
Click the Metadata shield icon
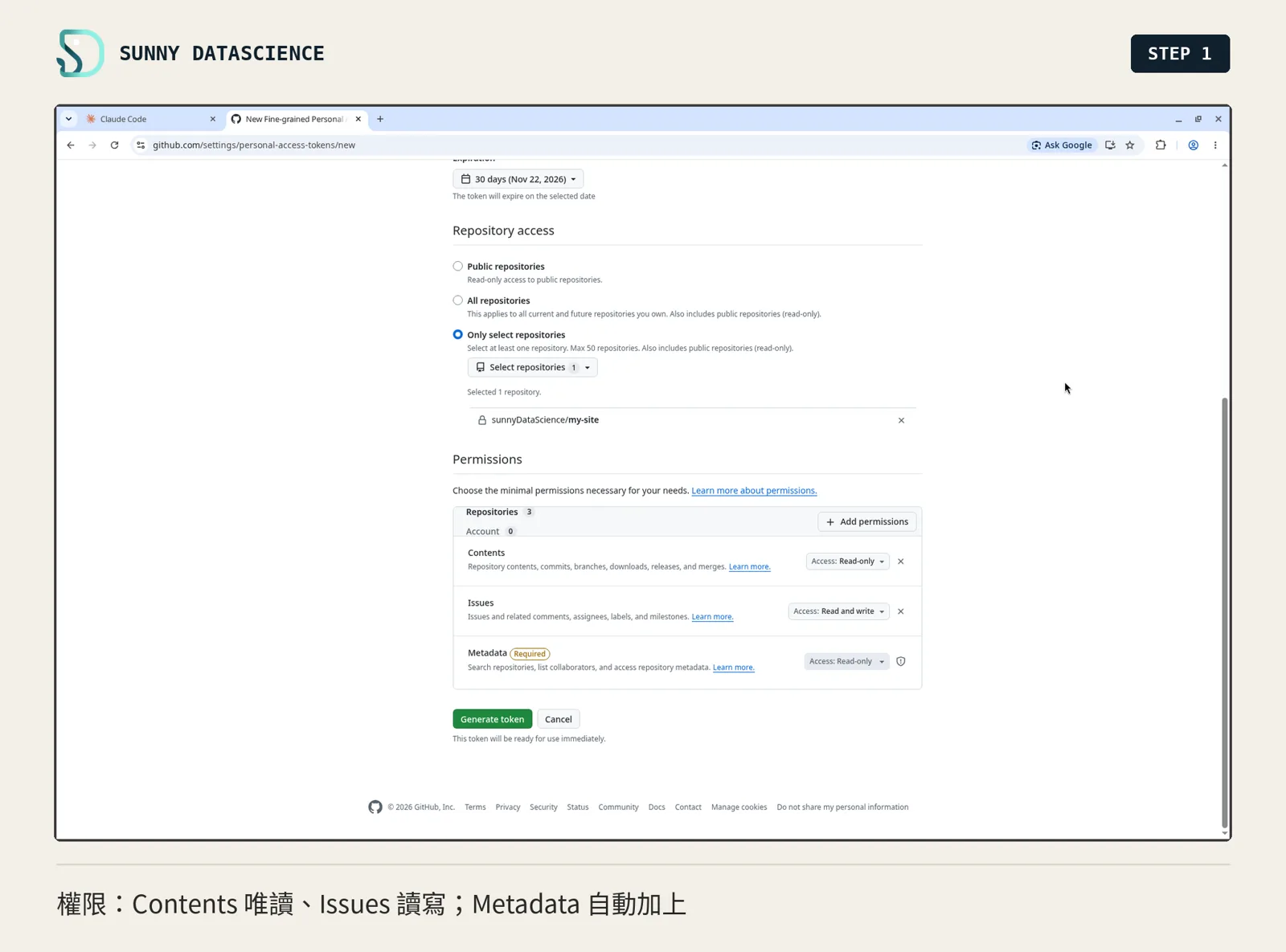coord(901,661)
